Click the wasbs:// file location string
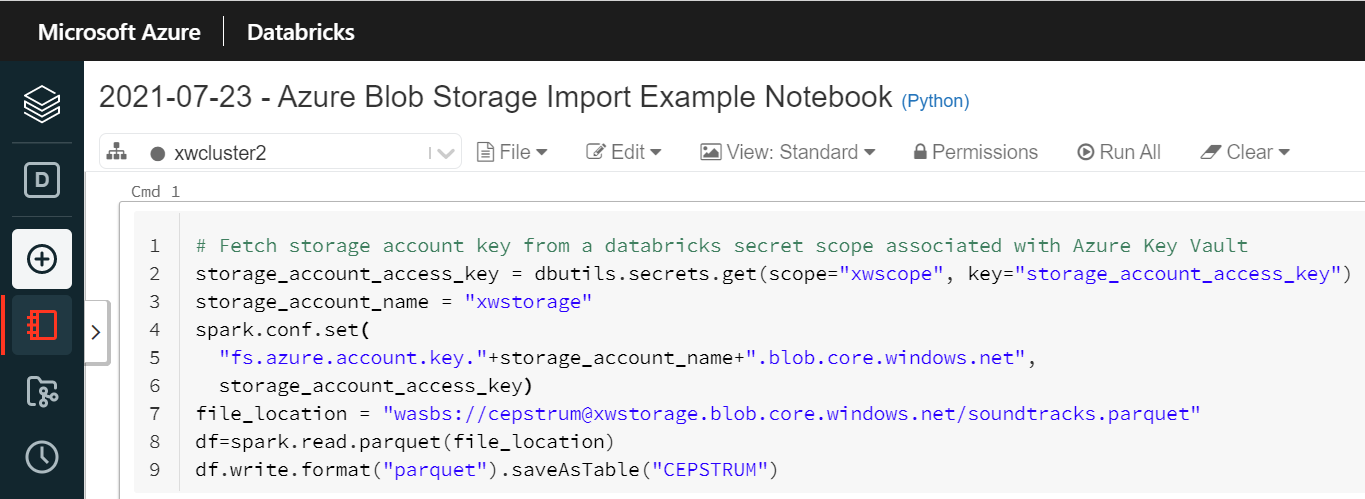The width and height of the screenshot is (1365, 499). pyautogui.click(x=792, y=414)
